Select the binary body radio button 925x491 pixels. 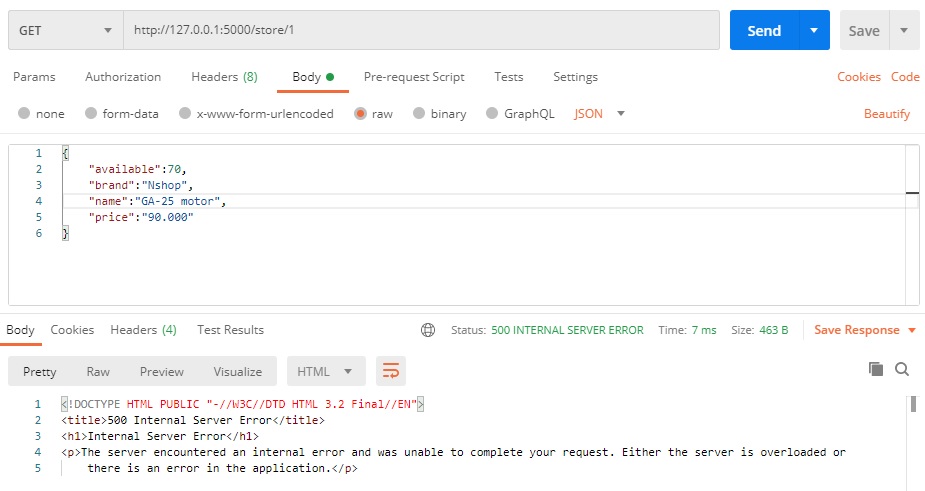pyautogui.click(x=419, y=113)
